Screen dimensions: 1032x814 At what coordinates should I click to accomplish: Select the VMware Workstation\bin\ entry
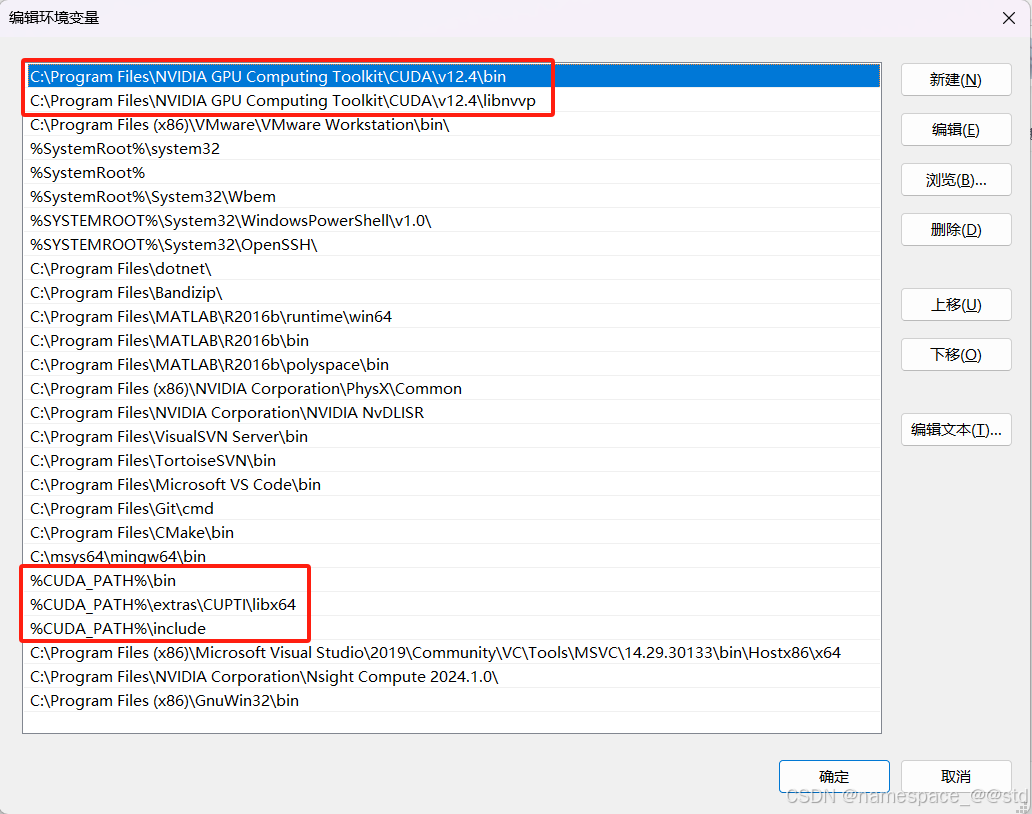(452, 124)
